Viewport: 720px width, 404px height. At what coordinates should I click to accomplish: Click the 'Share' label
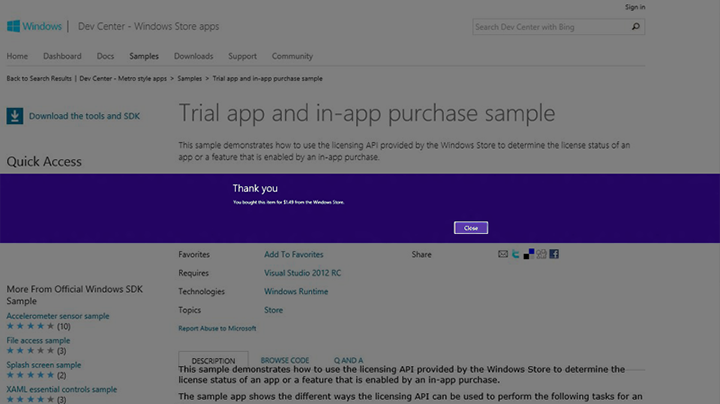pos(421,254)
